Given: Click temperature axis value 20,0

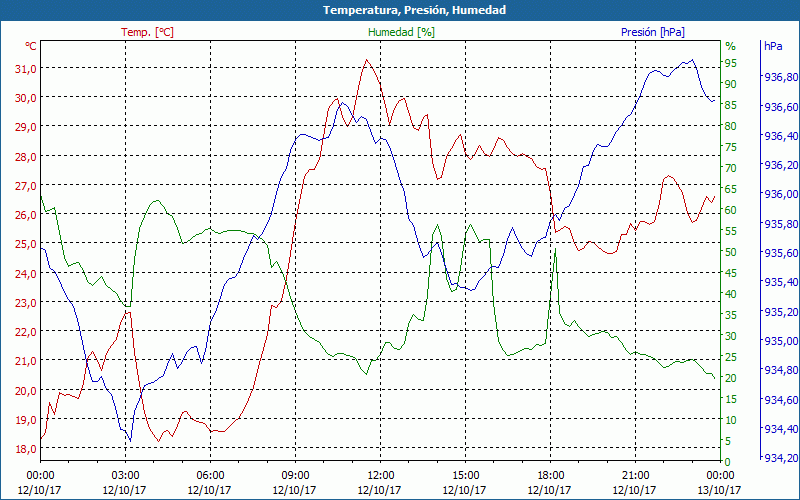Looking at the screenshot, I should [x=26, y=390].
